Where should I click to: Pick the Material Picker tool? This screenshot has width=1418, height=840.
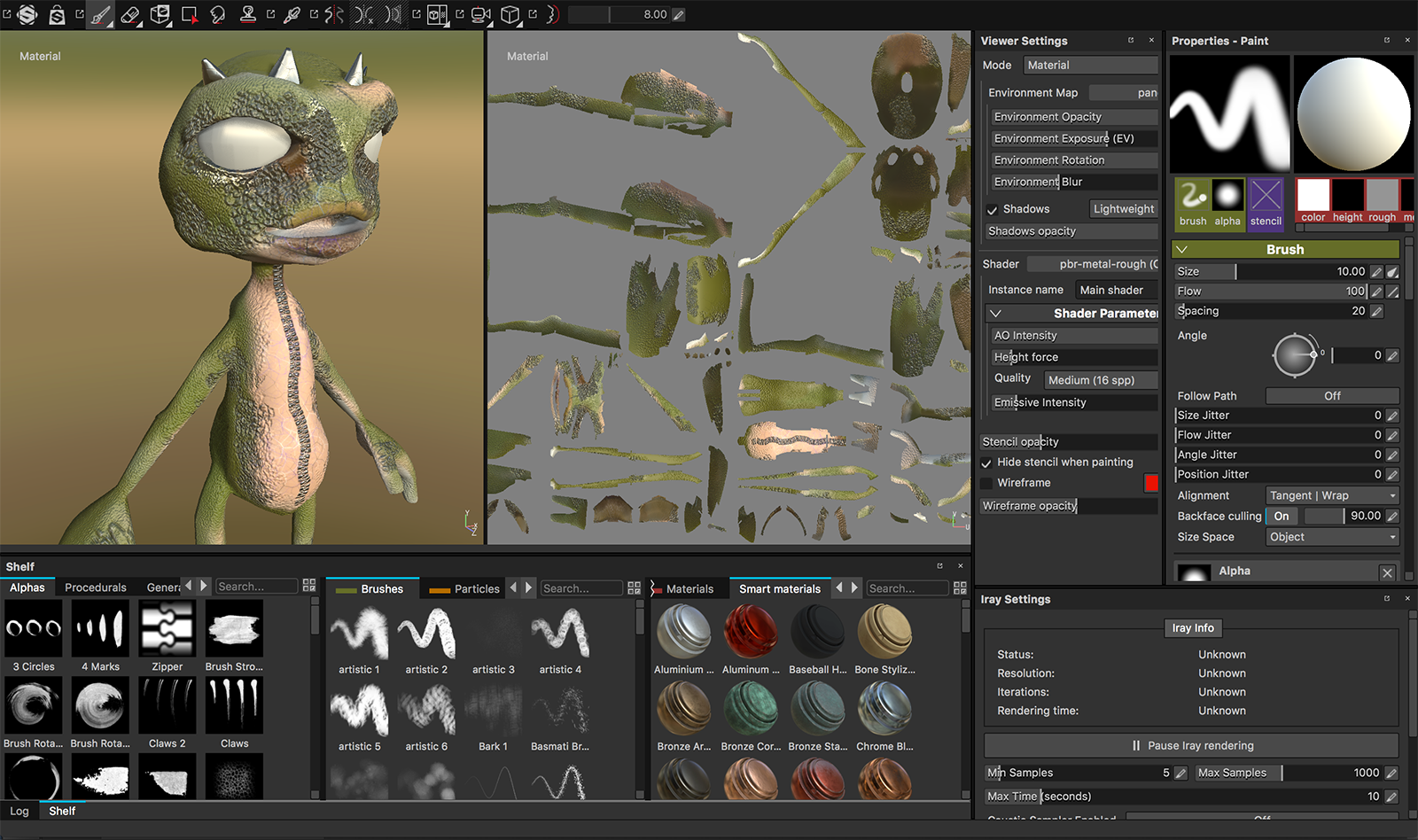click(x=292, y=14)
